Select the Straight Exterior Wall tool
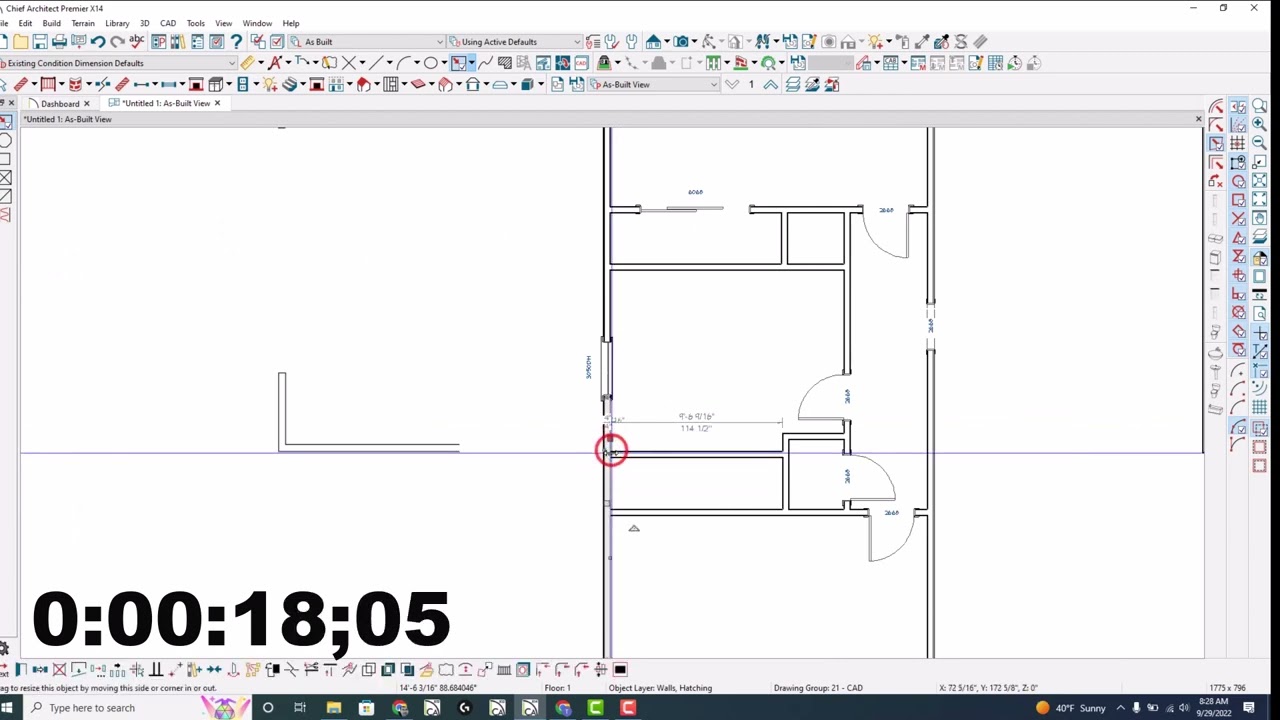The height and width of the screenshot is (720, 1280). click(21, 84)
